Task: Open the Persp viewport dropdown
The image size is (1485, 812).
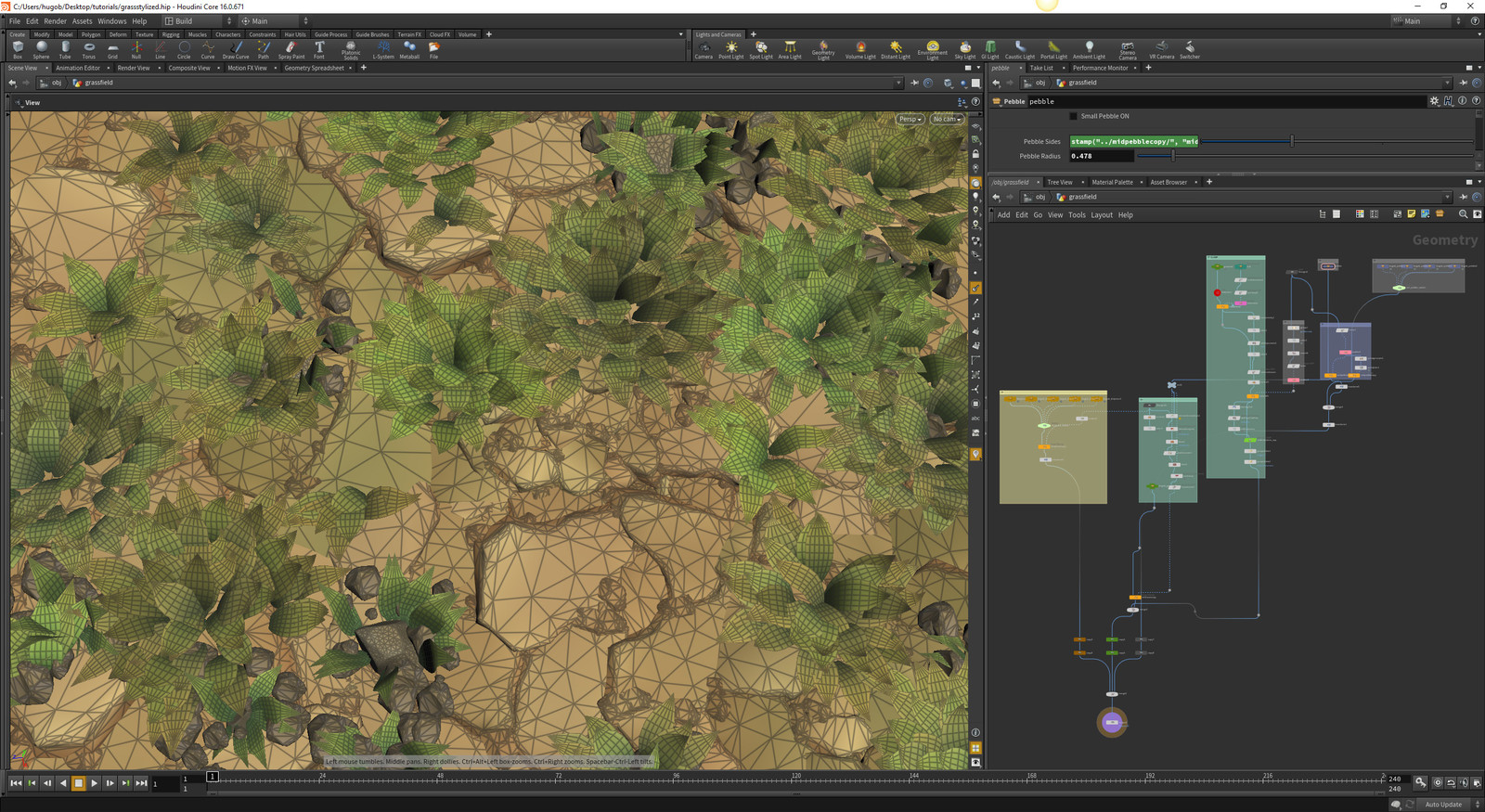Action: (x=910, y=119)
